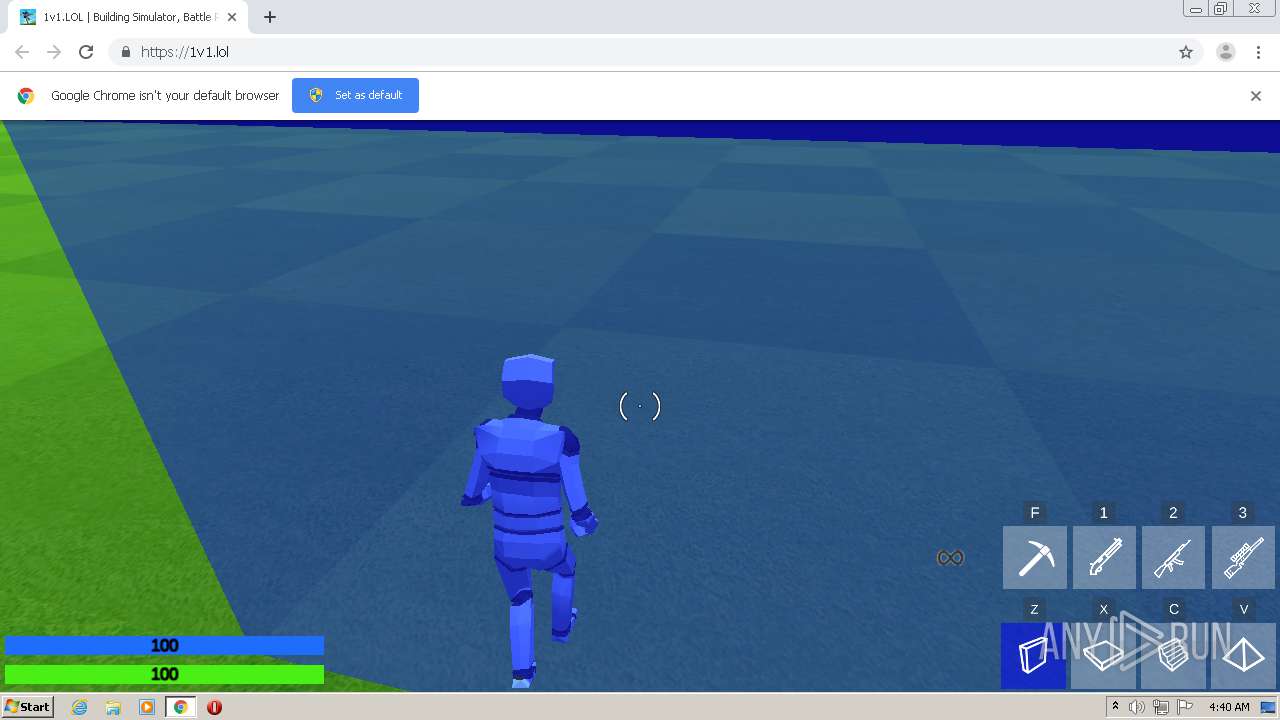Click the F key label above pickaxe

pos(1035,512)
